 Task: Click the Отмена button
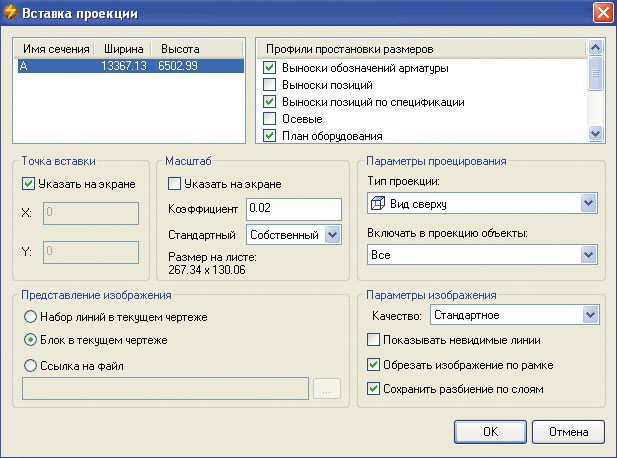[x=567, y=431]
